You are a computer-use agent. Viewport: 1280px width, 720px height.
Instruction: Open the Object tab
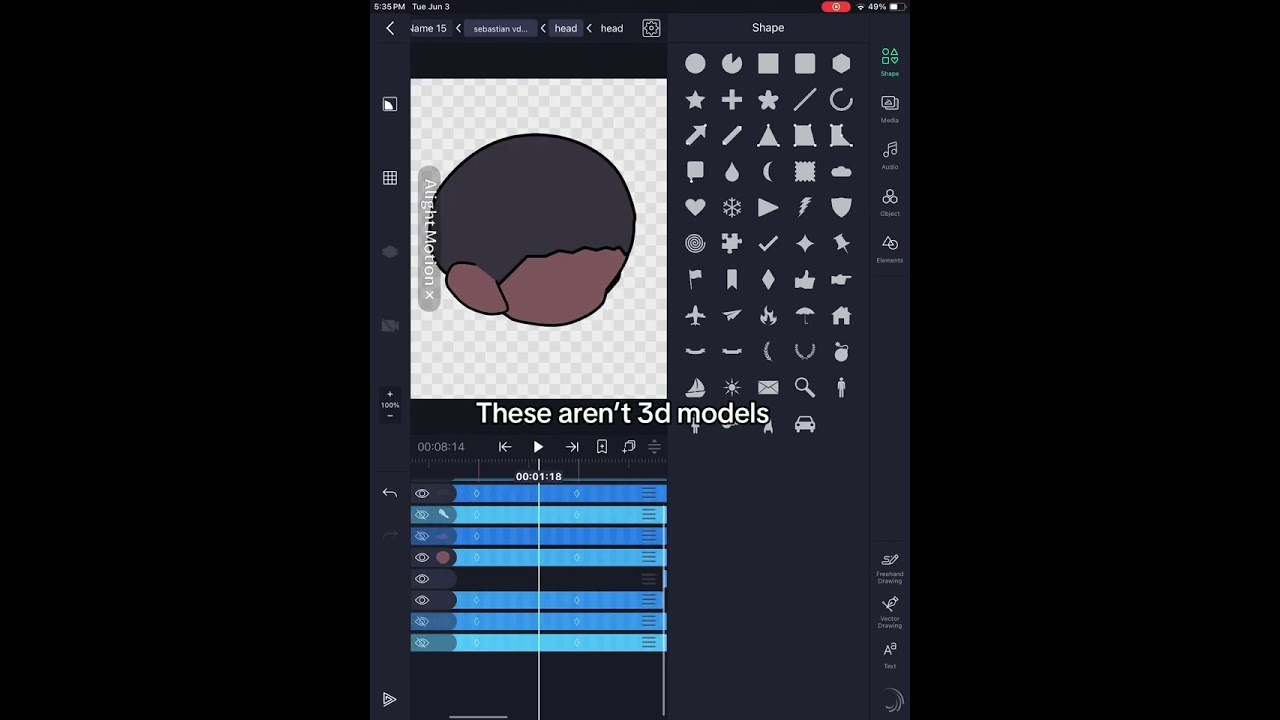point(890,203)
